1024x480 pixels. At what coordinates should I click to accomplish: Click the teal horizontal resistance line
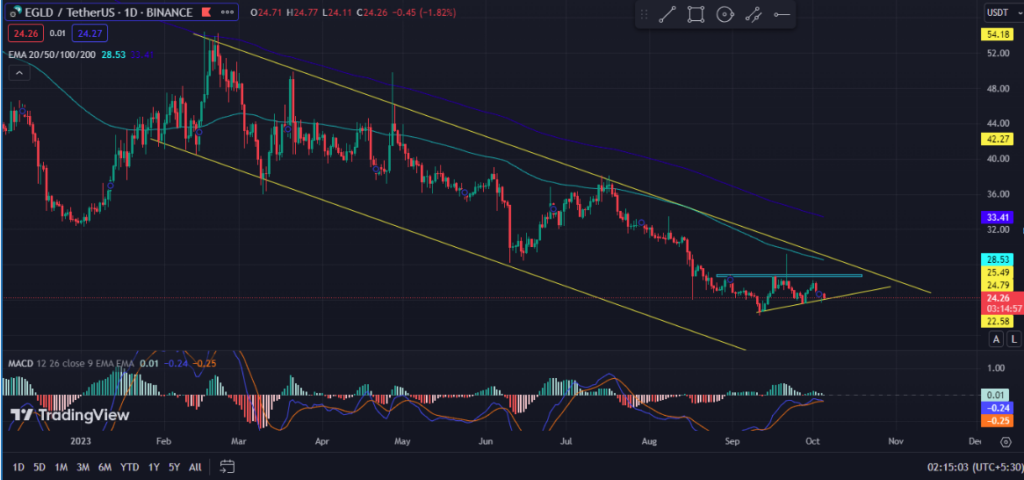789,275
